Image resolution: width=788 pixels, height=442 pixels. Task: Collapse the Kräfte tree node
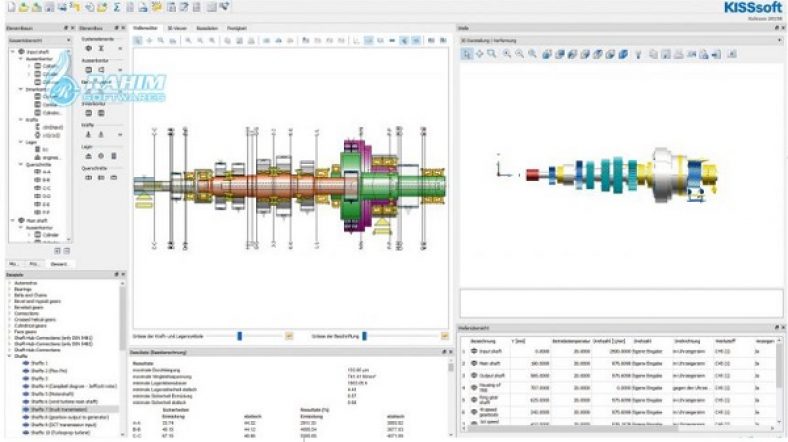tap(21, 120)
